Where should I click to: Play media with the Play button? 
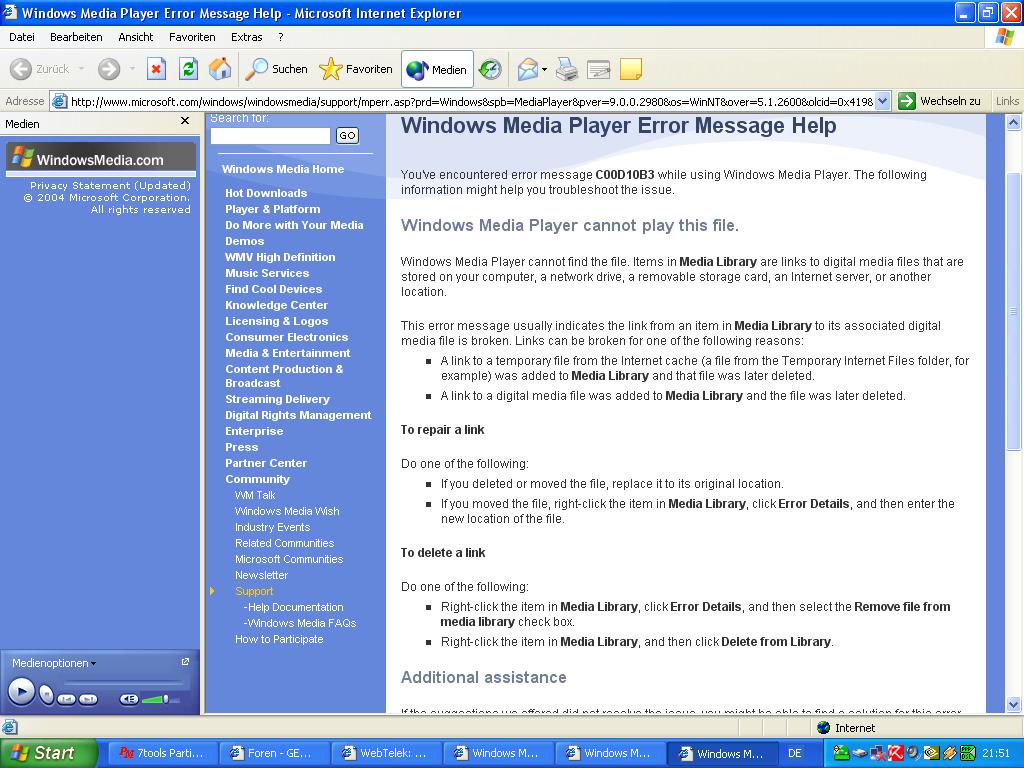(21, 692)
